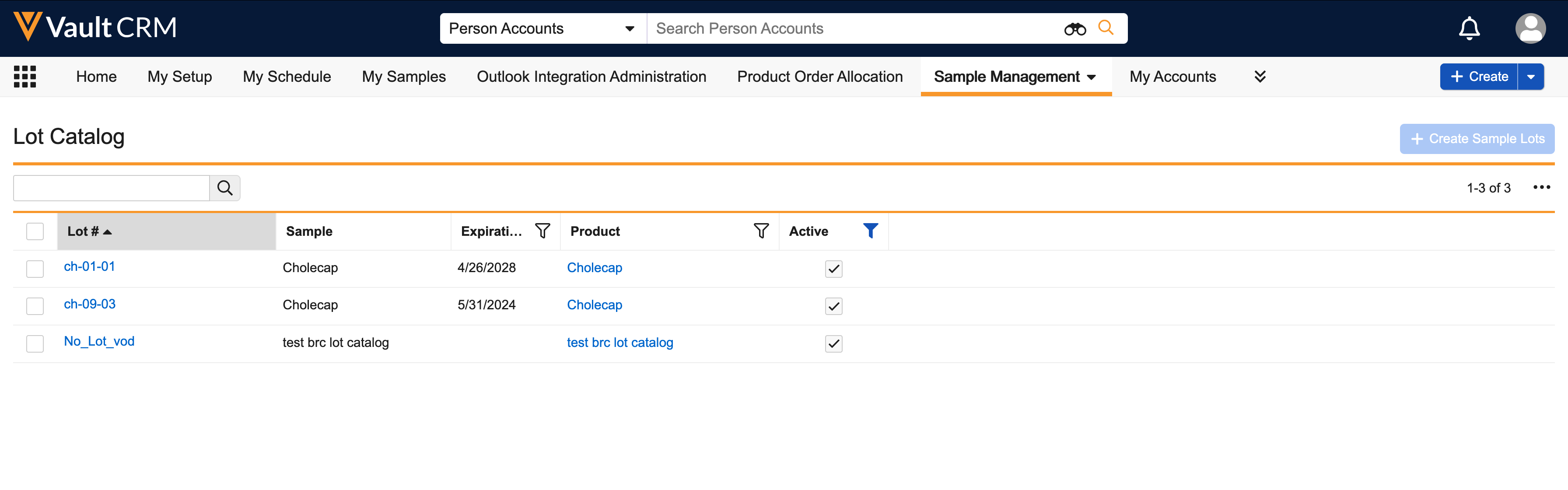Open the ch-09-03 lot link
Viewport: 1568px width, 490px height.
pos(90,304)
